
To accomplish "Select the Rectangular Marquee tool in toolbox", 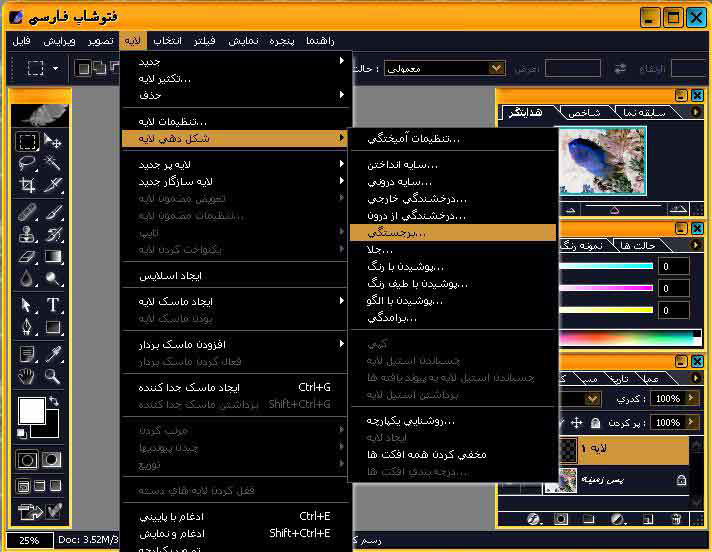I will point(27,142).
